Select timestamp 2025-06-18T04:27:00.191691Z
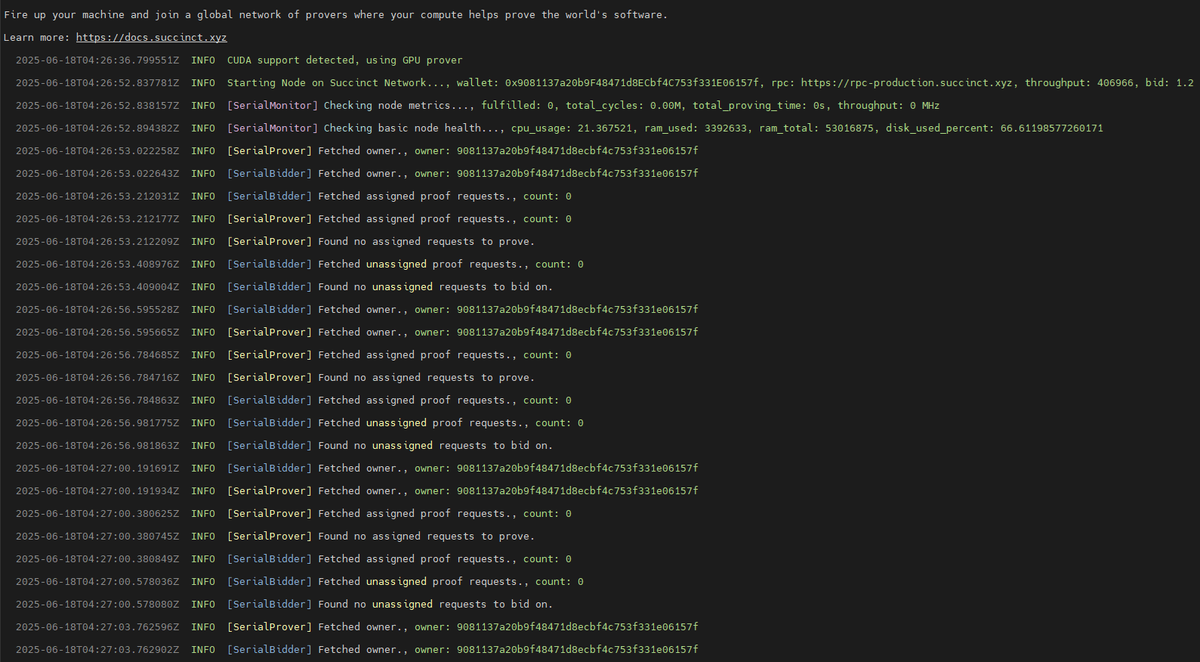This screenshot has width=1200, height=662. pyautogui.click(x=97, y=468)
